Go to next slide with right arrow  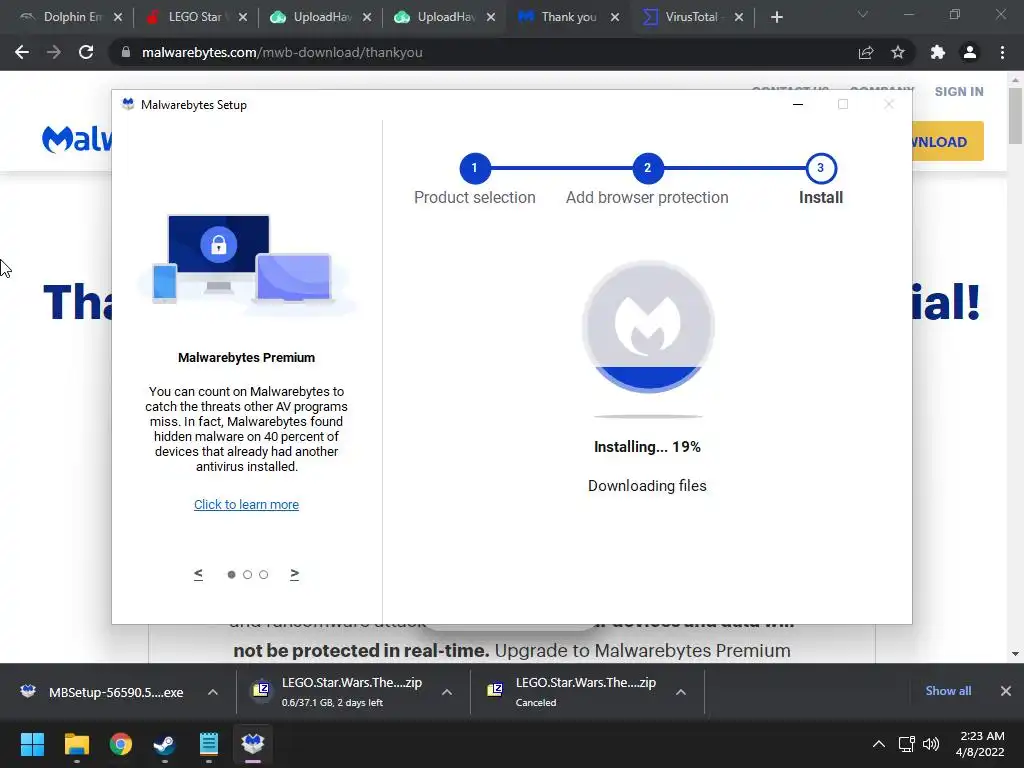coord(295,574)
